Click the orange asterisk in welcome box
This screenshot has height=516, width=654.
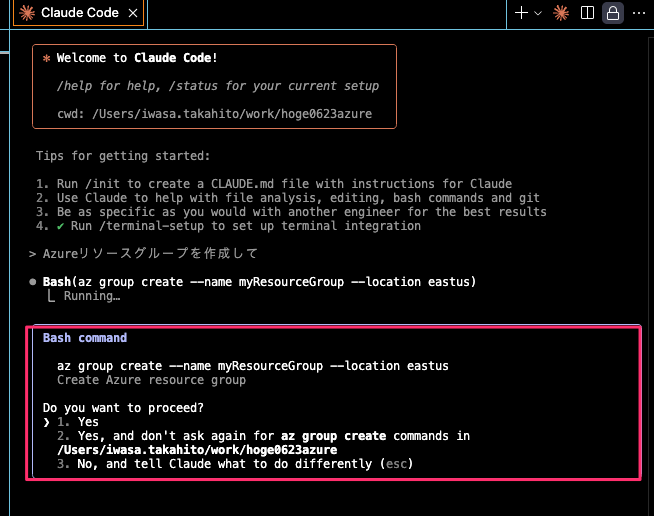pos(46,58)
